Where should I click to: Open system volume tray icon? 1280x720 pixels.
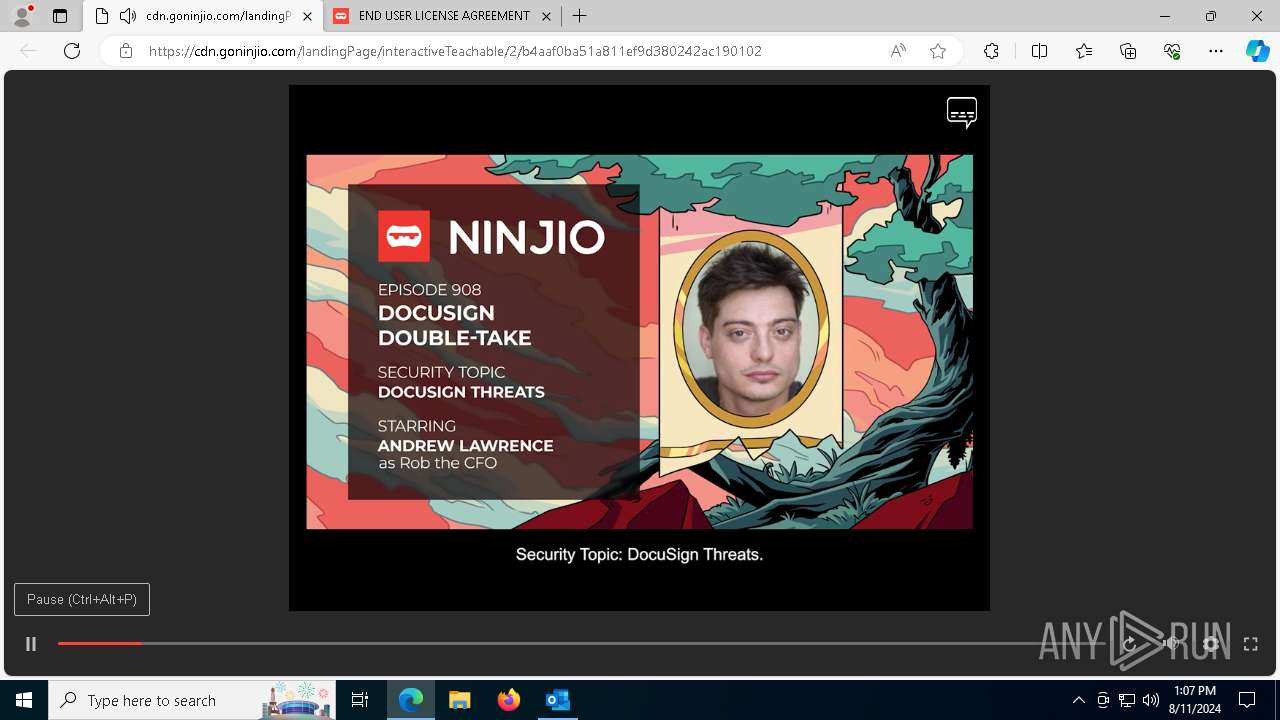point(1151,700)
